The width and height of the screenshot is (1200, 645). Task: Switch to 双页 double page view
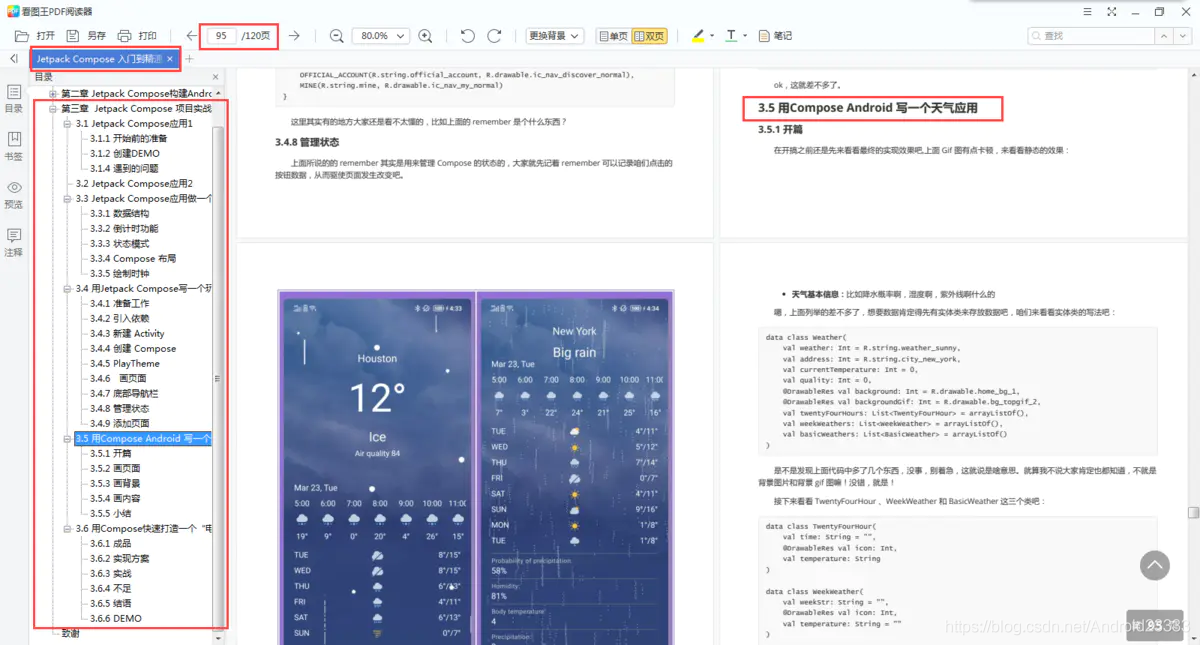(649, 35)
